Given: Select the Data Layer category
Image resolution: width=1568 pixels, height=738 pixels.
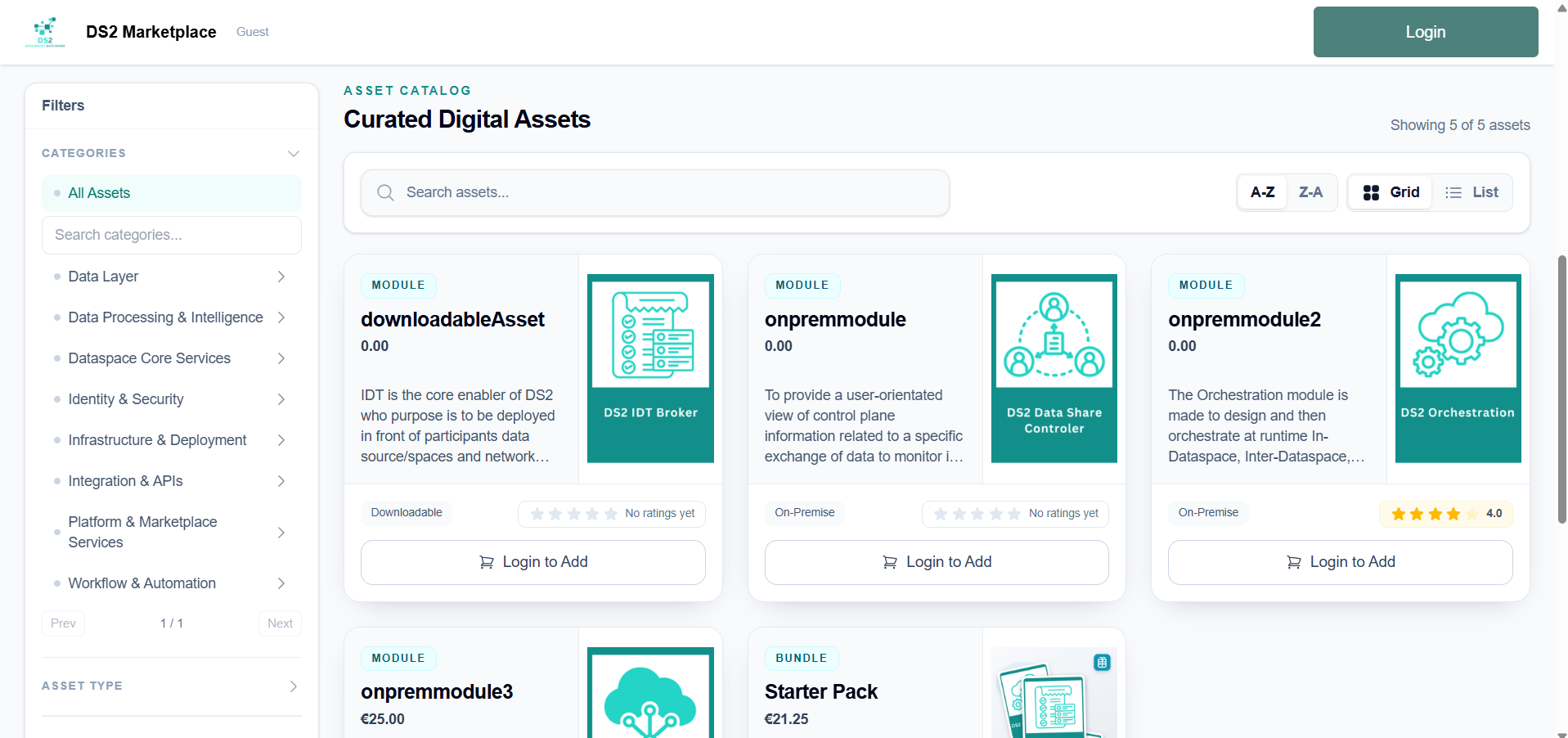Looking at the screenshot, I should tap(103, 277).
